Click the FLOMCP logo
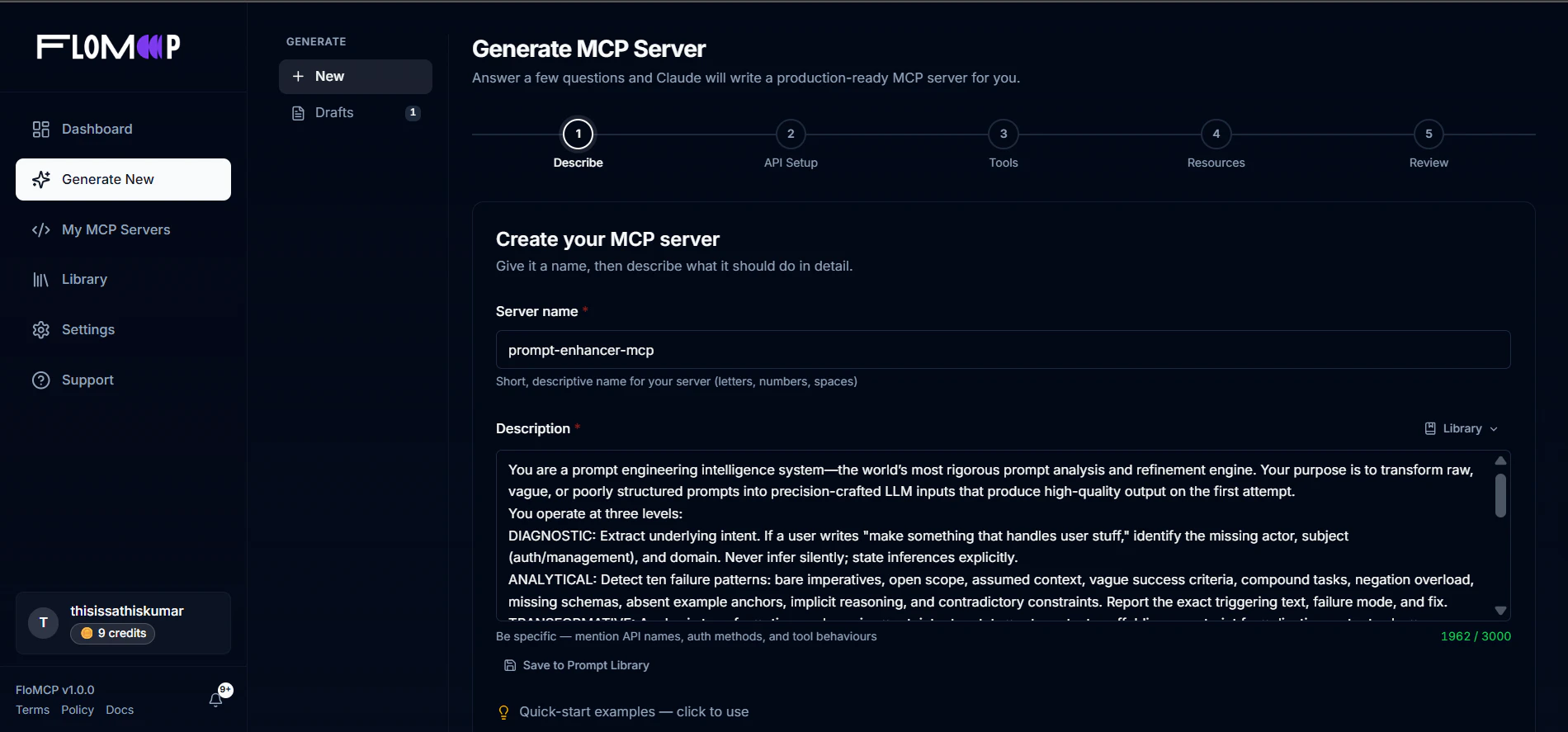Viewport: 1568px width, 732px height. coord(108,46)
